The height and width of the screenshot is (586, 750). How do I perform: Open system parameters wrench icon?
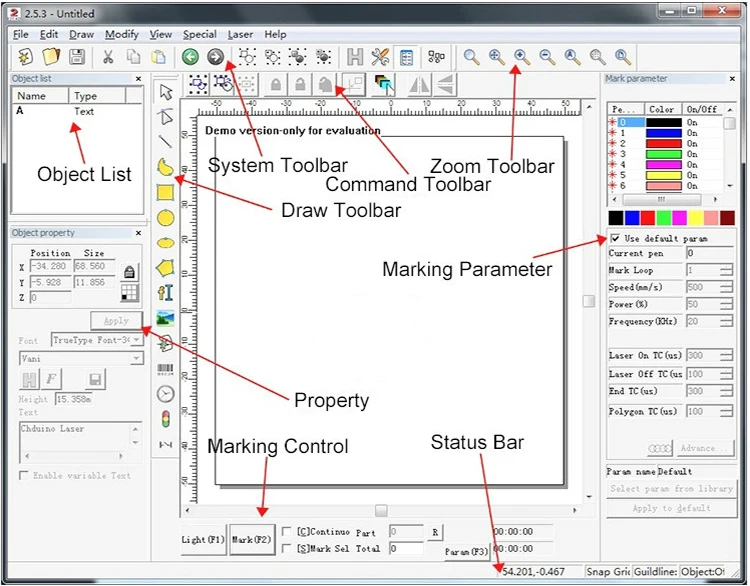[x=380, y=57]
